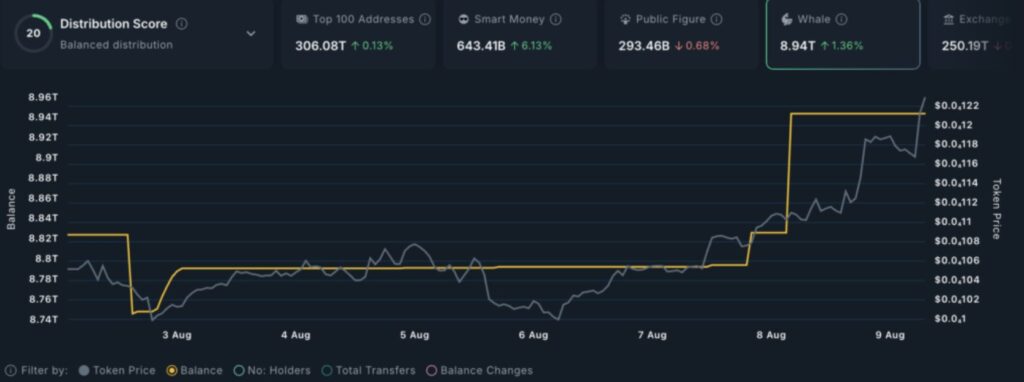Click the 0.68% Public Figure change
Screen dimensions: 1024x382
coord(697,46)
